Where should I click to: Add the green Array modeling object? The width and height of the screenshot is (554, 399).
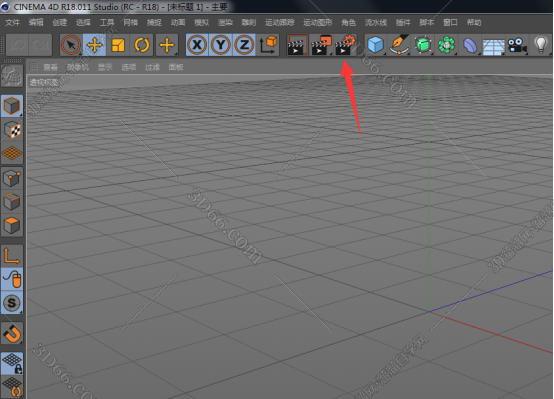click(x=446, y=45)
